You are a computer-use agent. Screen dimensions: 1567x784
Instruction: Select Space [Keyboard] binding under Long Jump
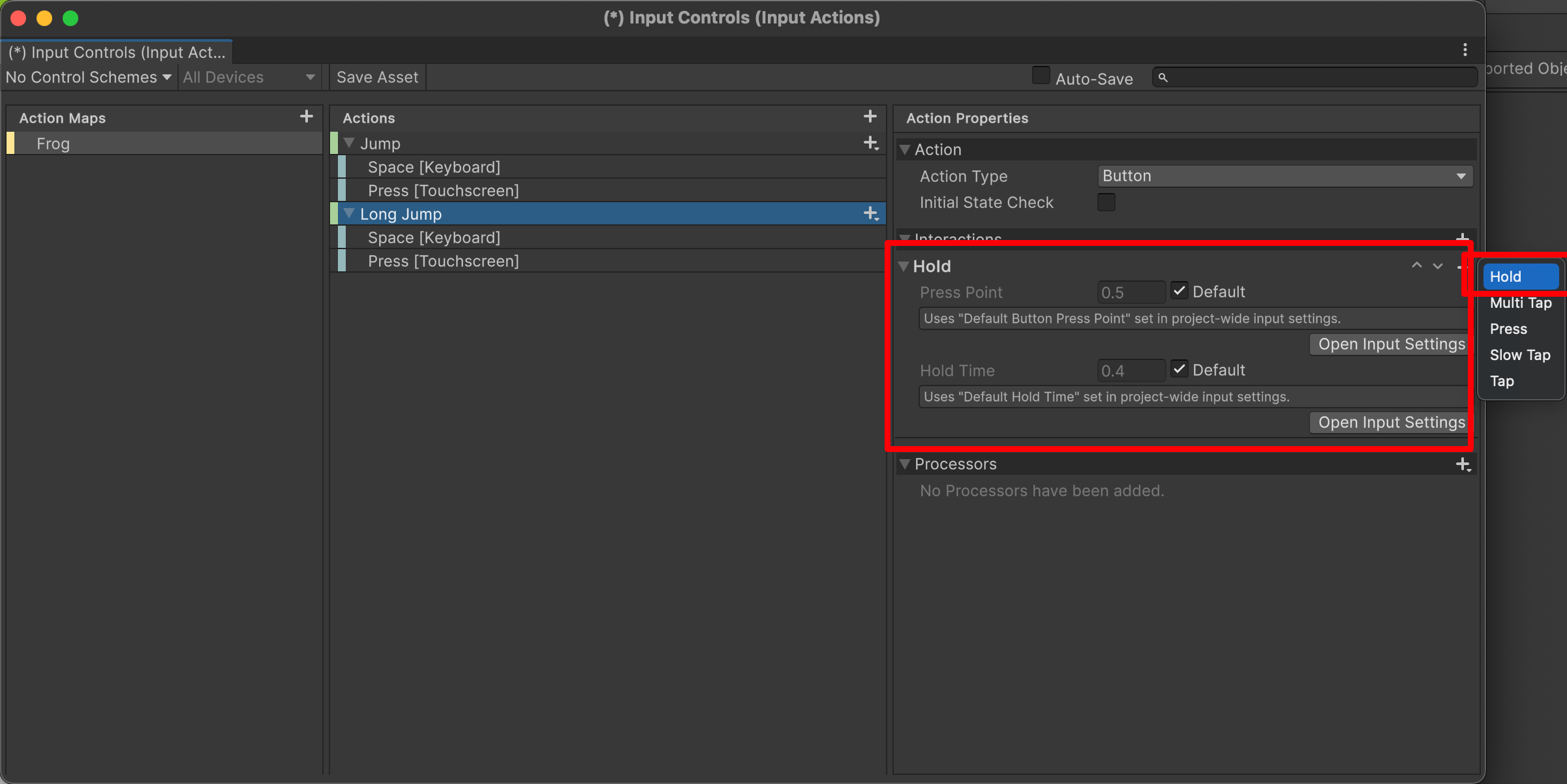[x=611, y=237]
